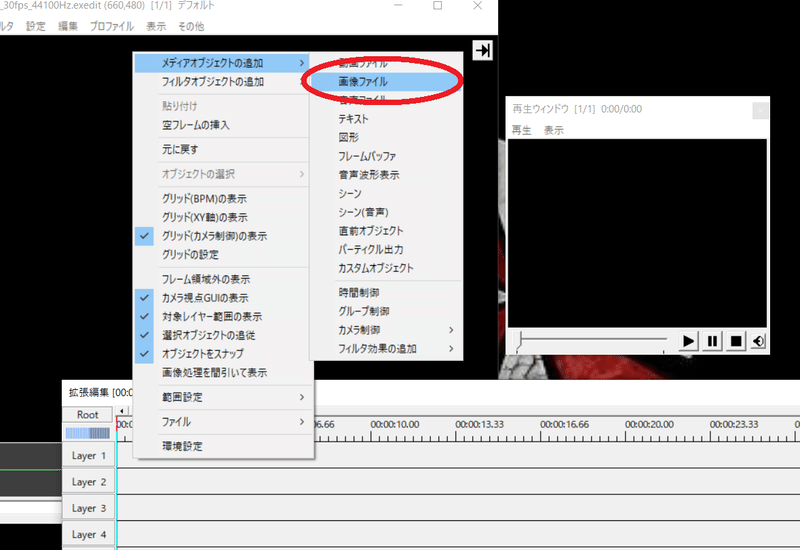Select 画像ファイル from submenu
Viewport: 800px width, 550px height.
coord(386,82)
